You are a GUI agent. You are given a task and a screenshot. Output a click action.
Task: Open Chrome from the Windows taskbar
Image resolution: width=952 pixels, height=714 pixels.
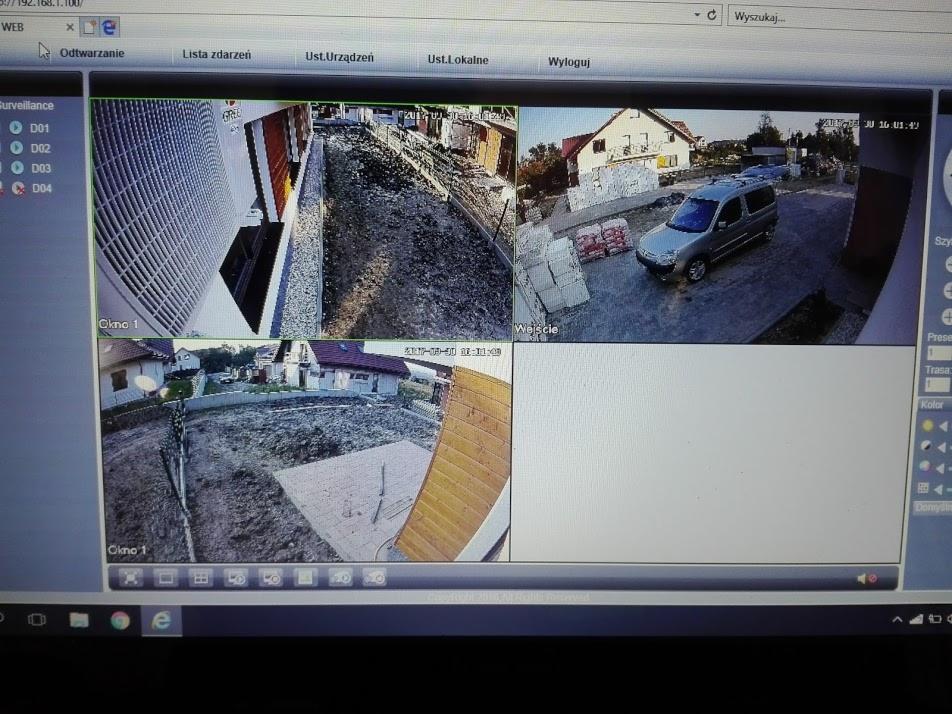click(120, 621)
